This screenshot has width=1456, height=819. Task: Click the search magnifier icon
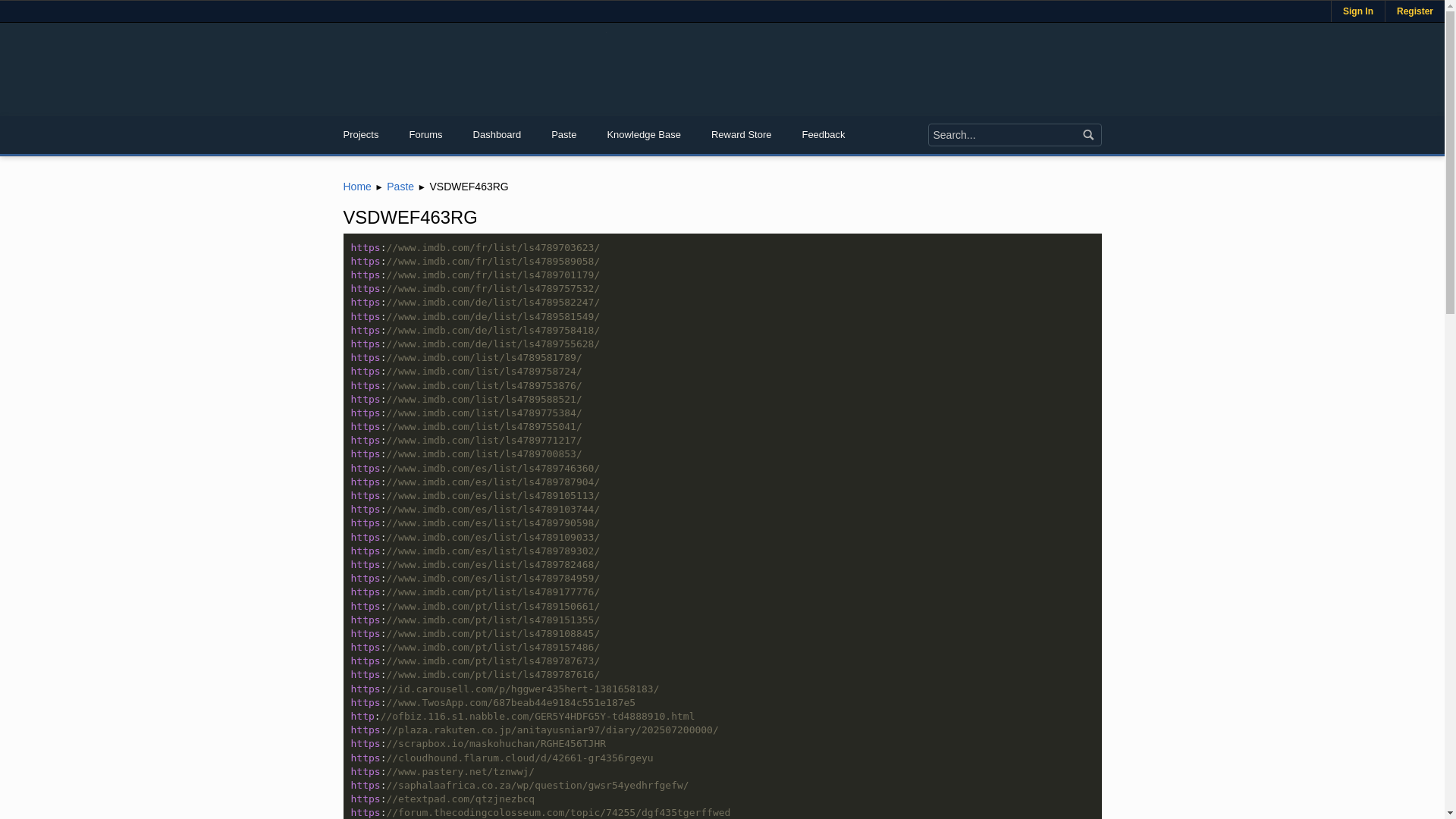(x=1088, y=135)
